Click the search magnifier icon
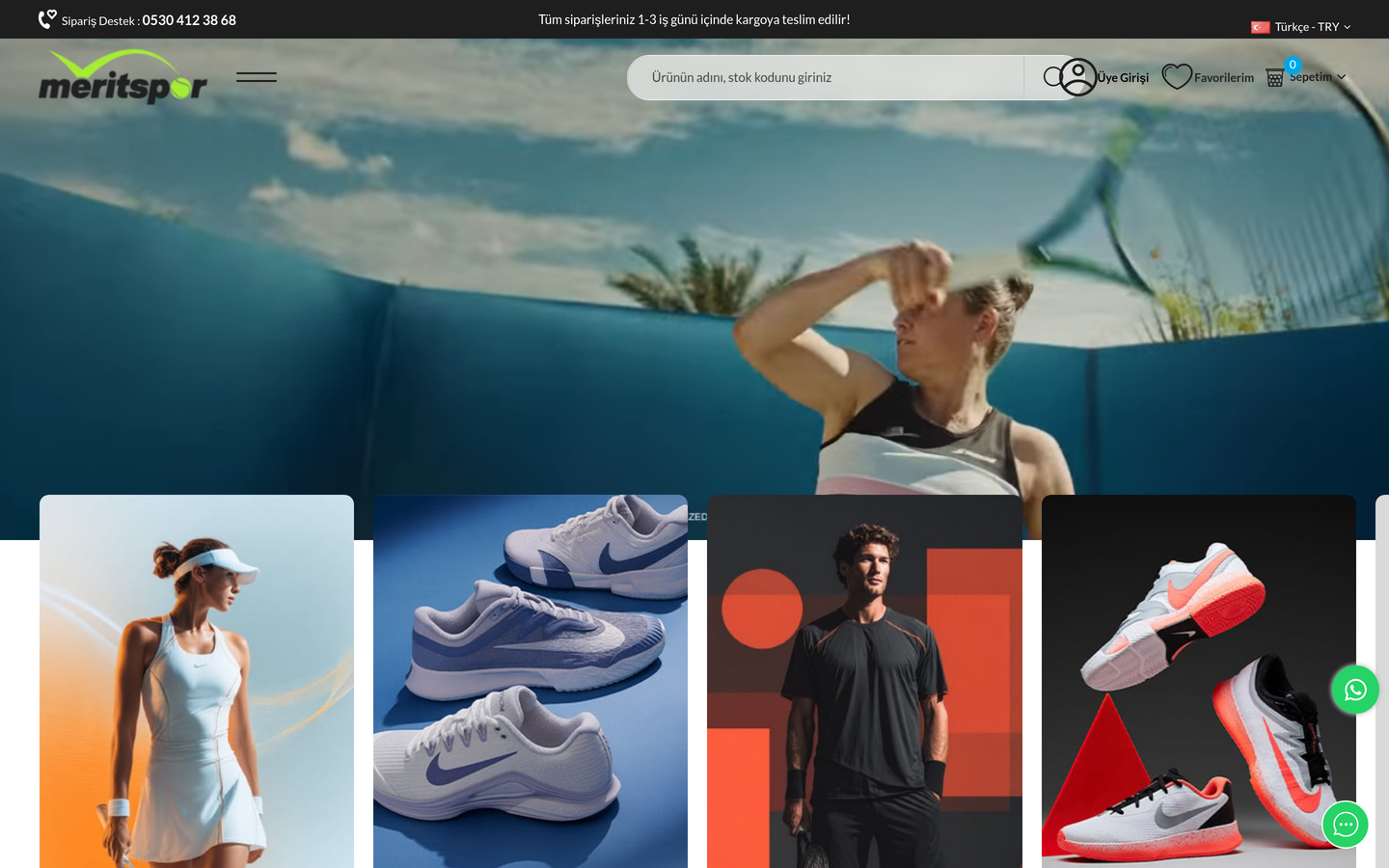 1053,77
